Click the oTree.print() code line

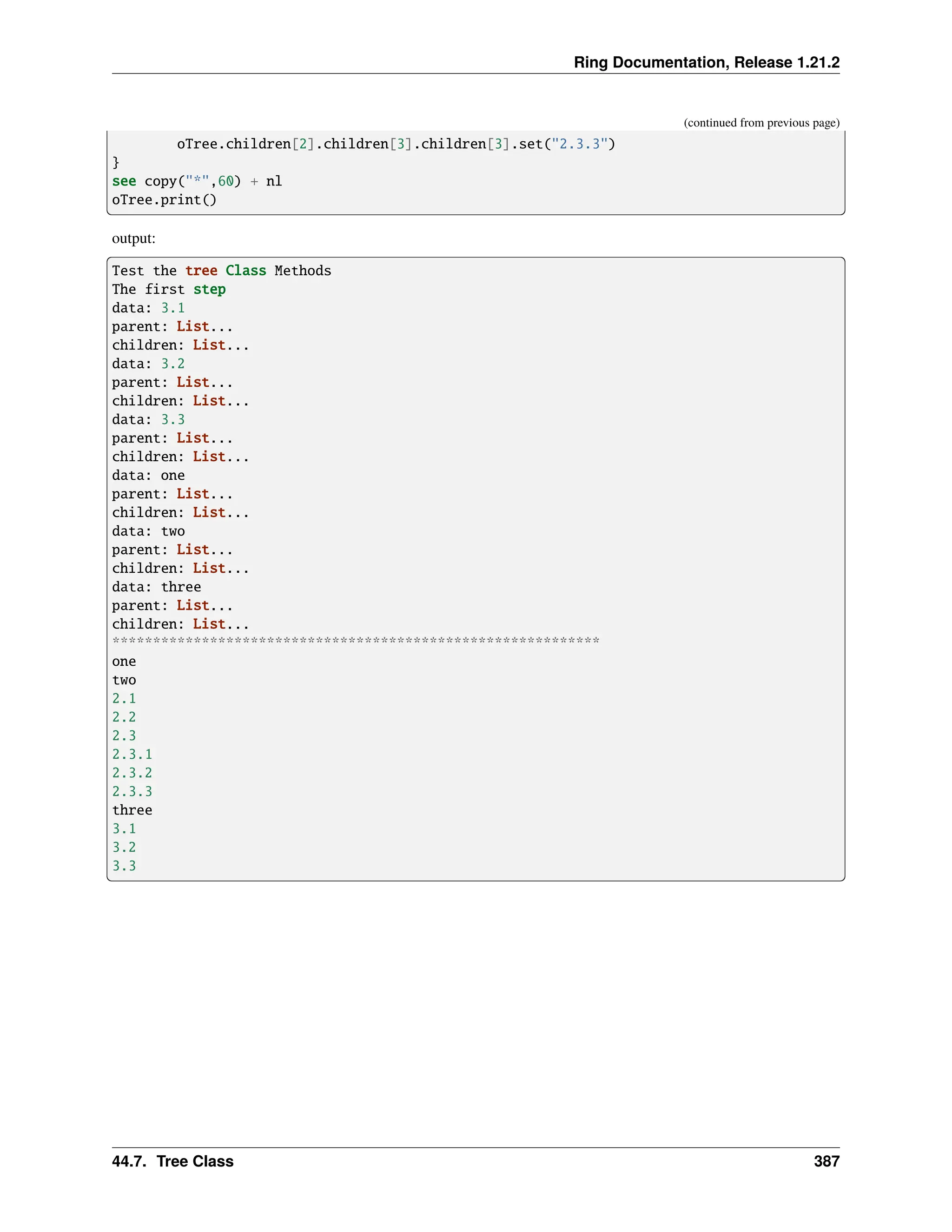click(164, 200)
